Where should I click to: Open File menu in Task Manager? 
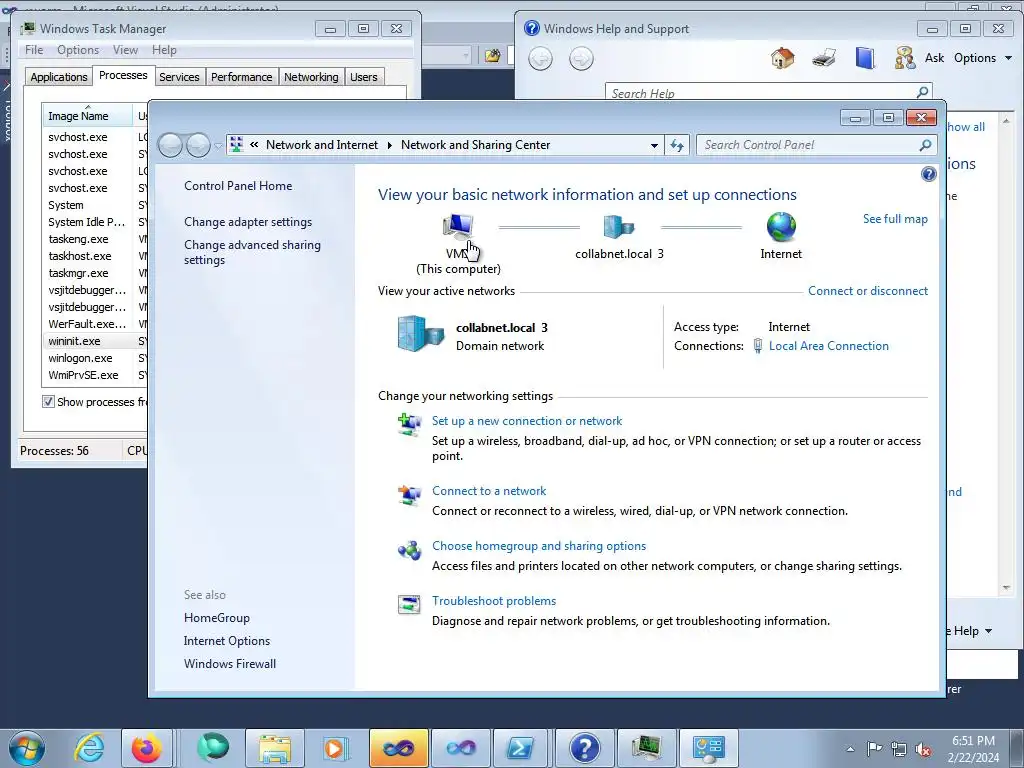[34, 50]
